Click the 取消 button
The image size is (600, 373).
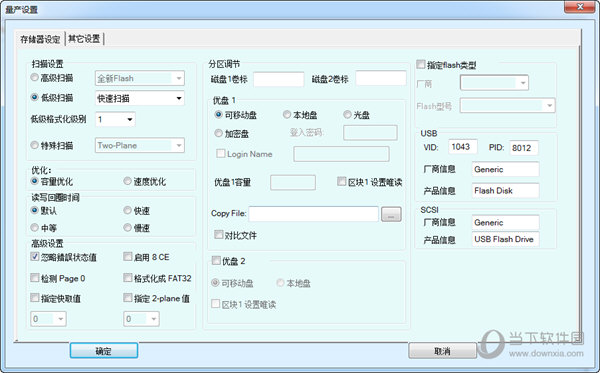coord(442,350)
